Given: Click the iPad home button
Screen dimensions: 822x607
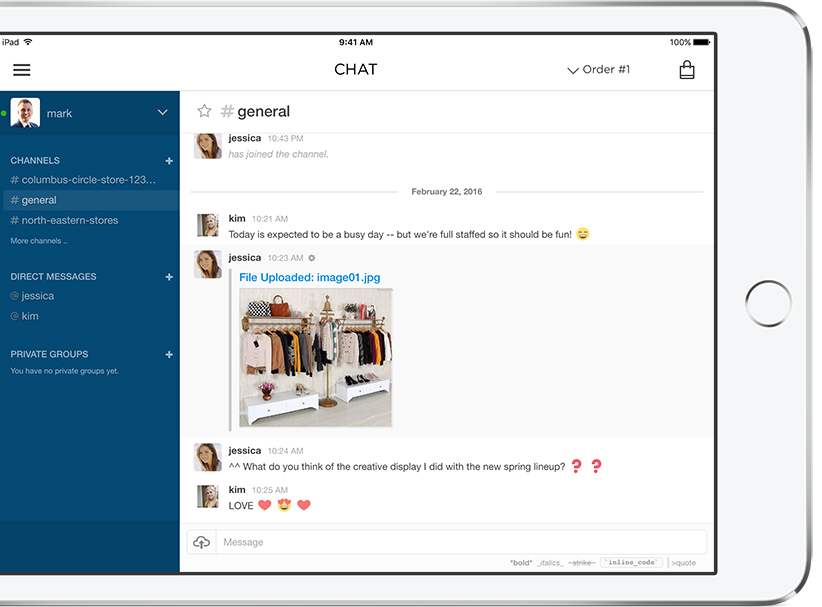Looking at the screenshot, I should pos(768,304).
